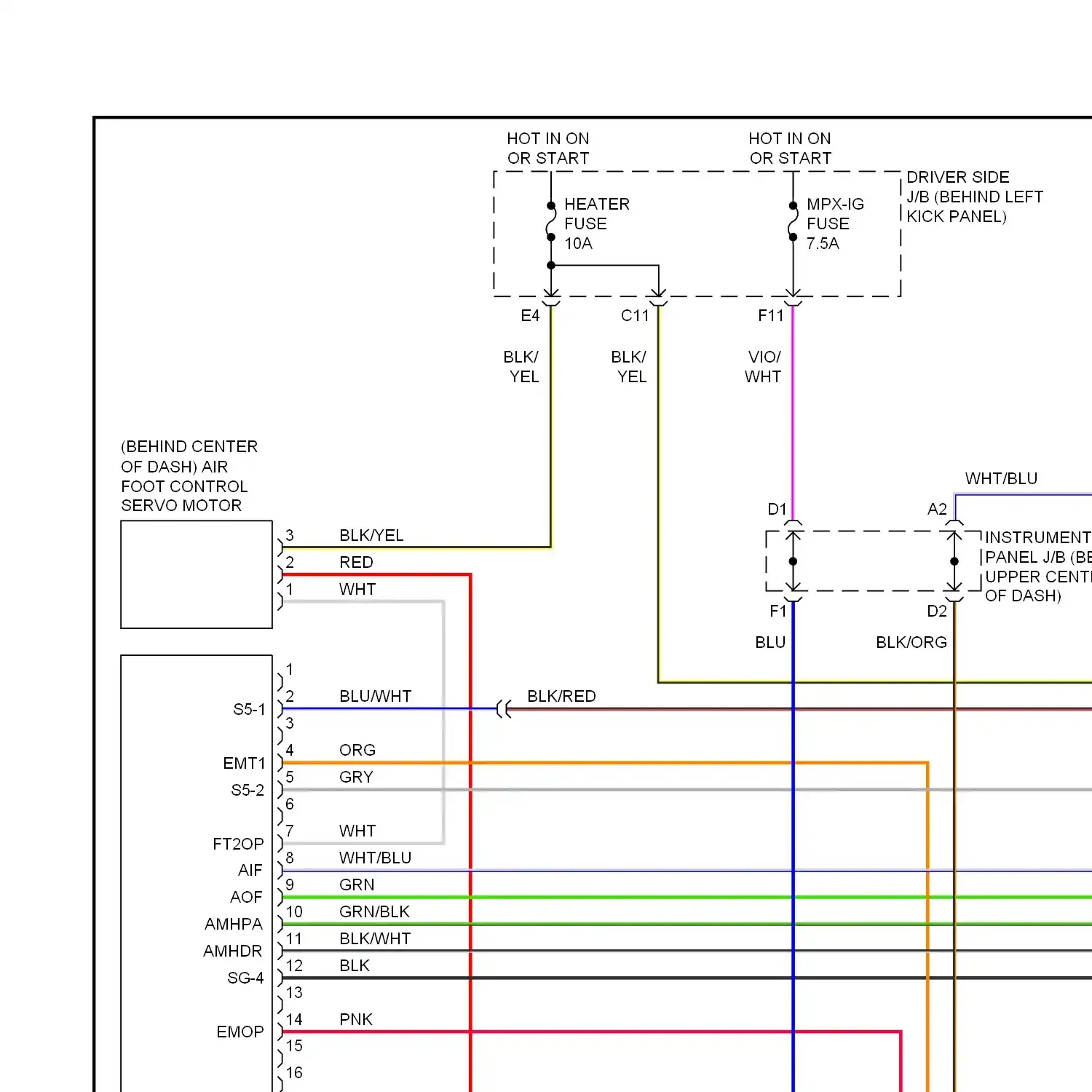Image resolution: width=1092 pixels, height=1092 pixels.
Task: Click the AIF terminal label
Action: point(250,870)
